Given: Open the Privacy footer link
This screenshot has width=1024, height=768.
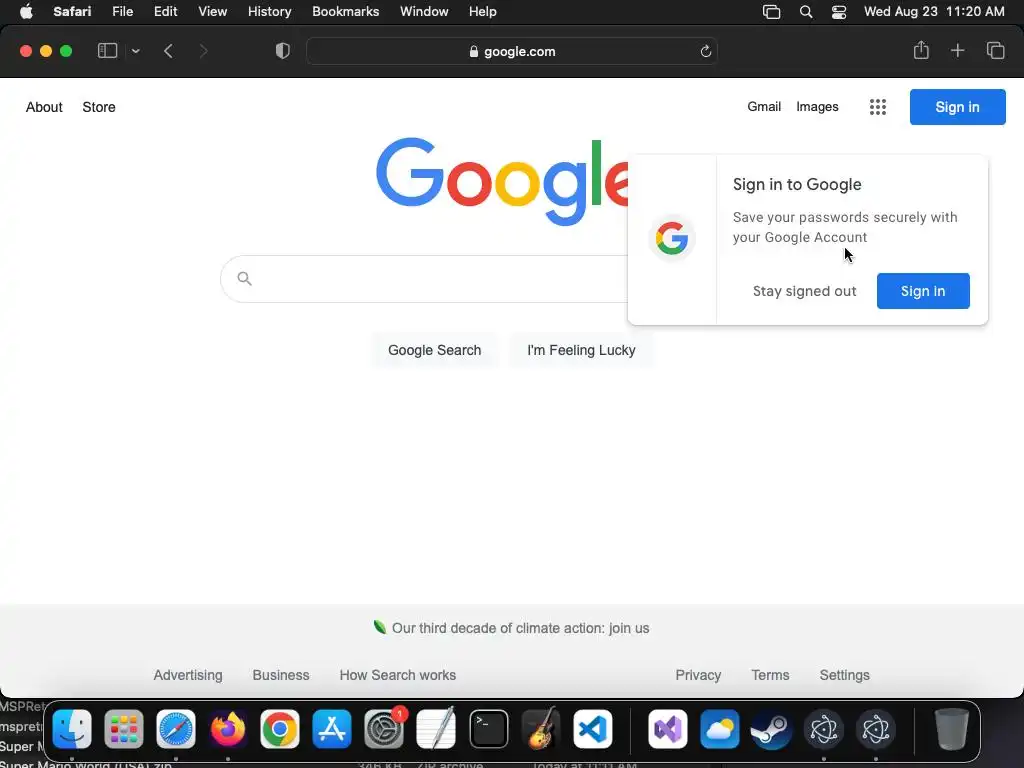Looking at the screenshot, I should pos(698,675).
